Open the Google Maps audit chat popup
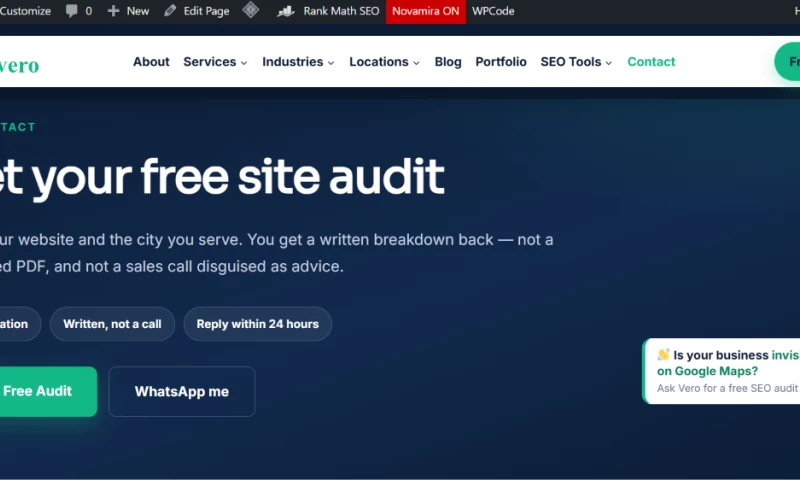Image resolution: width=800 pixels, height=480 pixels. pos(721,371)
